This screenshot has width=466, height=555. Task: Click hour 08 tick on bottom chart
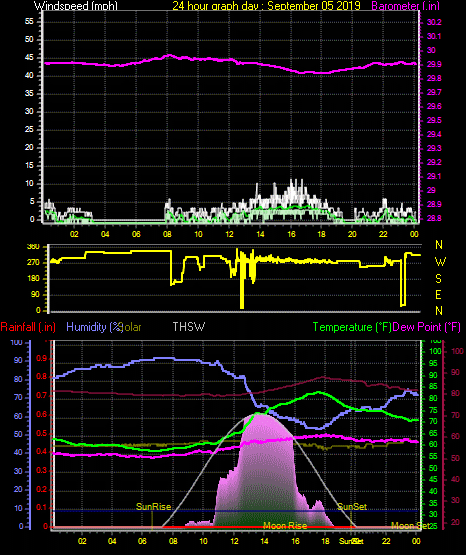173,541
